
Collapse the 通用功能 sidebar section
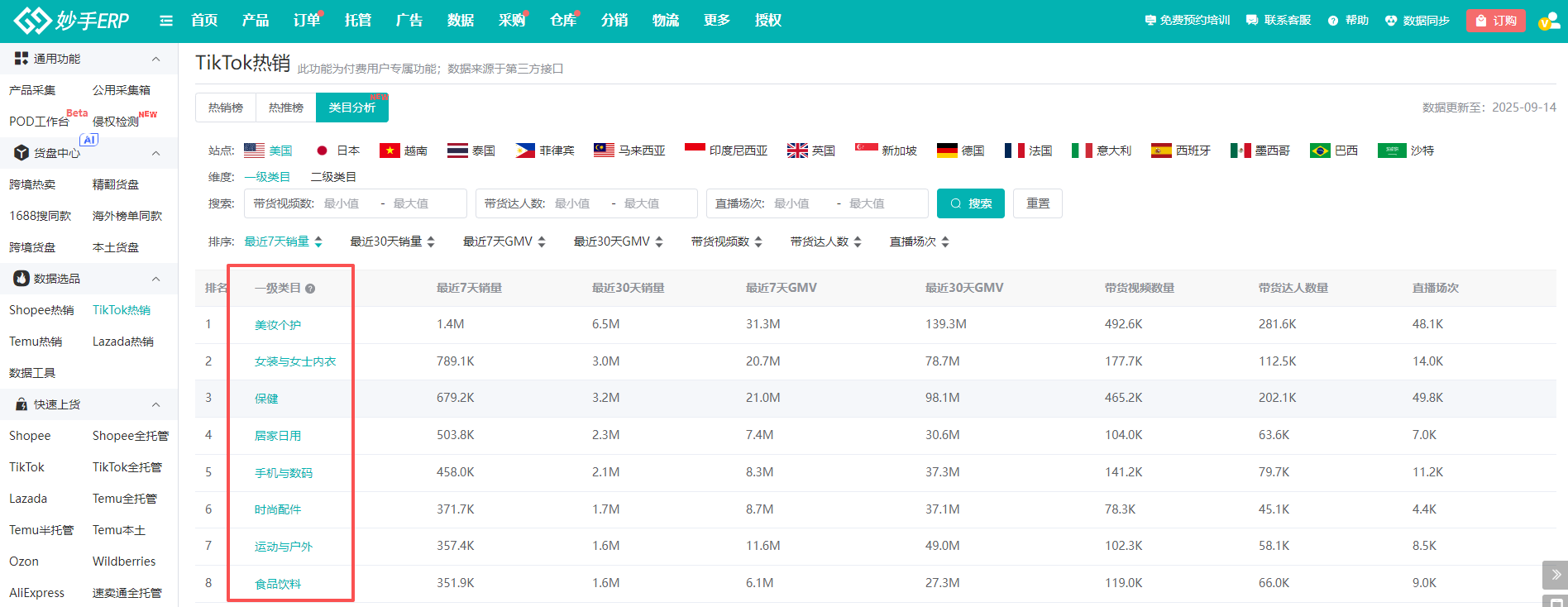[x=155, y=59]
